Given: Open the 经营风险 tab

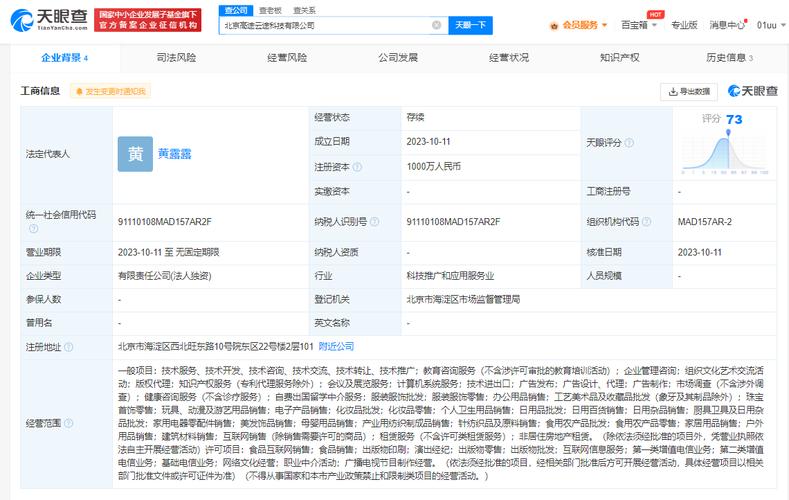Looking at the screenshot, I should [x=287, y=58].
